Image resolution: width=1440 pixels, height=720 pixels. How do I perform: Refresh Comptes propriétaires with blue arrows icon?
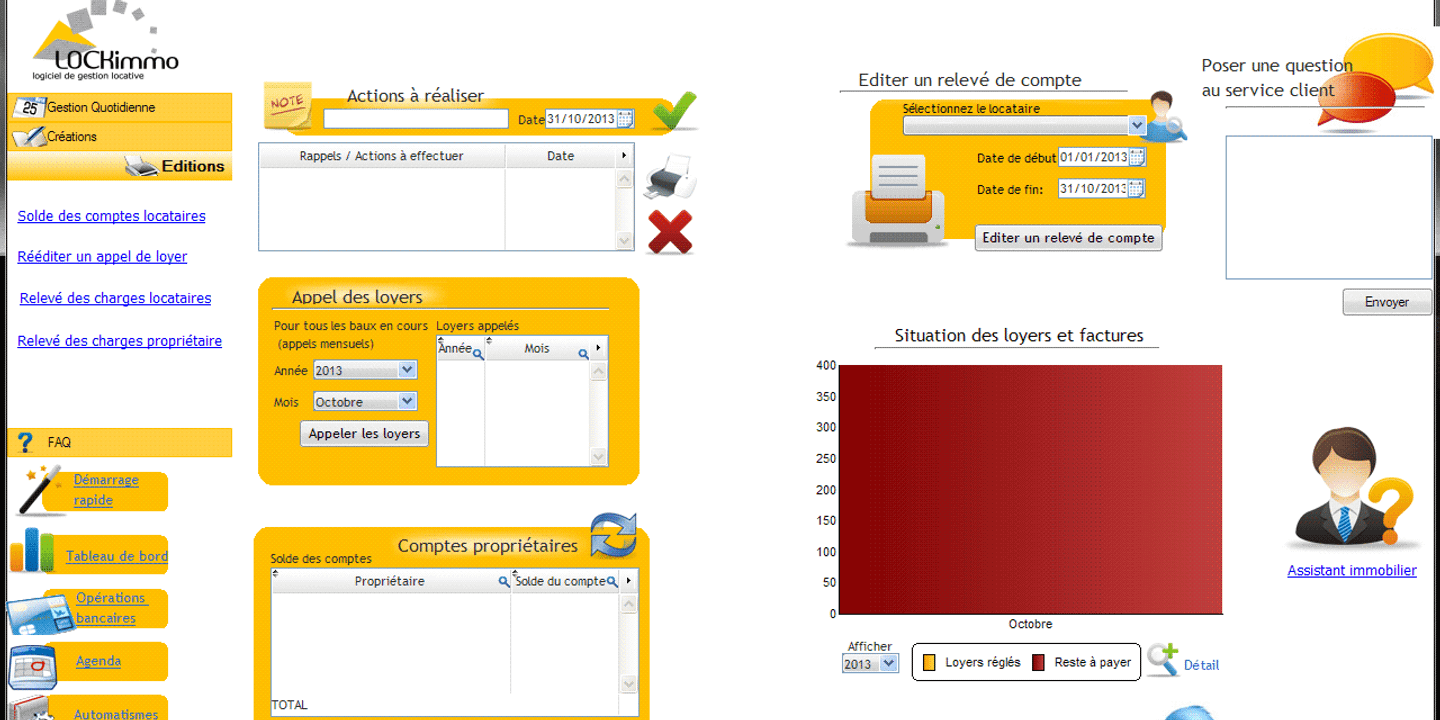point(613,535)
